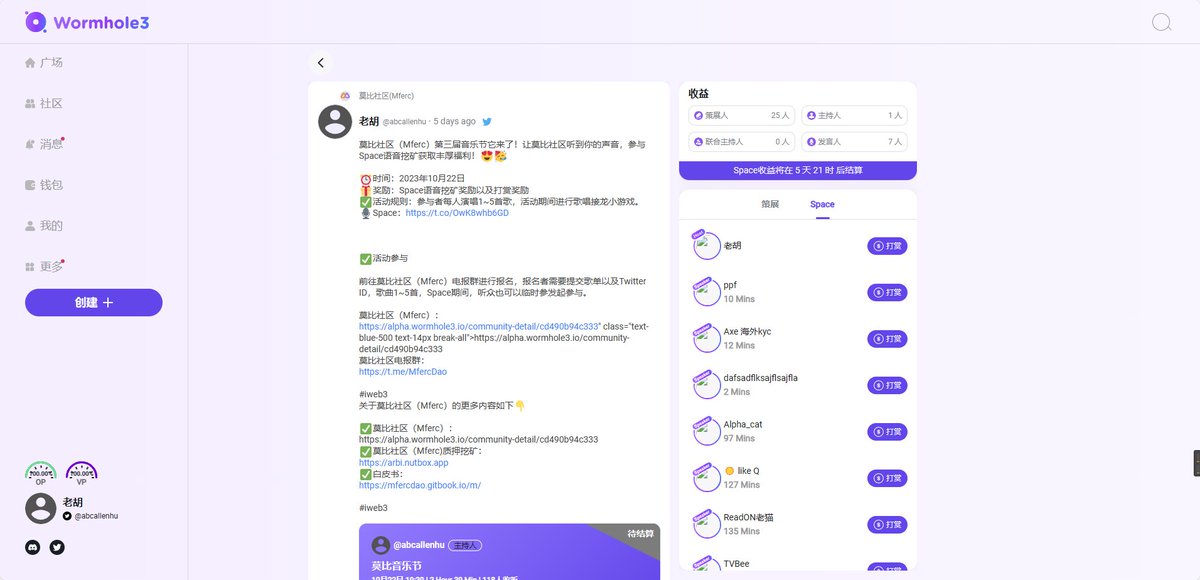This screenshot has height=580, width=1200.
Task: Click the 主持人 1 人 stat box
Action: (854, 115)
